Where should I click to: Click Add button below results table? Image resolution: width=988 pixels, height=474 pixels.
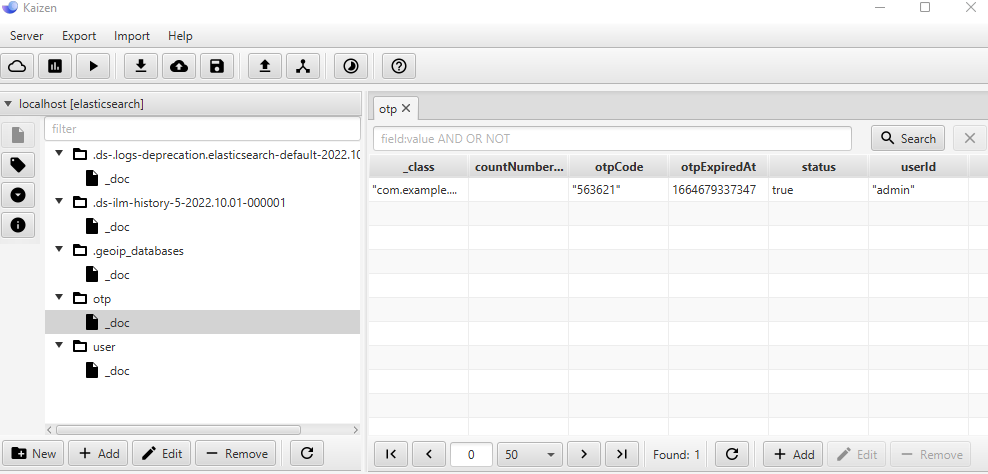click(x=793, y=454)
